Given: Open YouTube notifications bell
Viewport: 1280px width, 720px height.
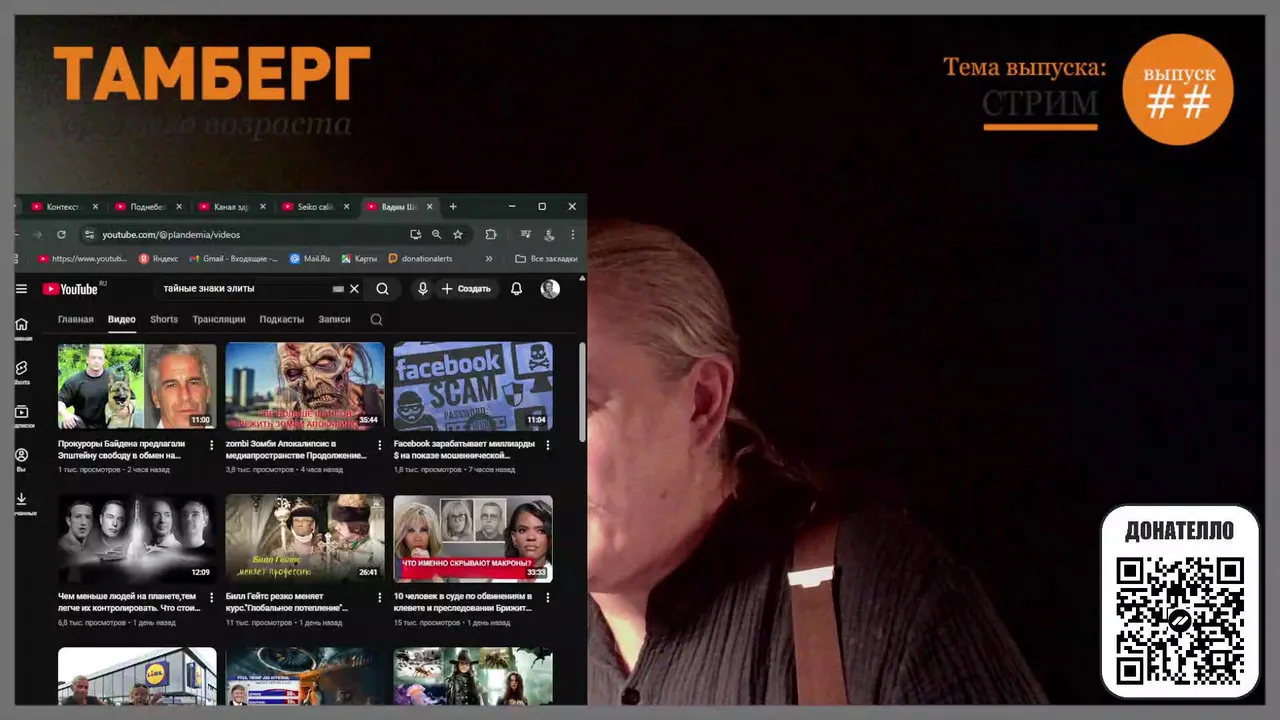Looking at the screenshot, I should point(516,289).
